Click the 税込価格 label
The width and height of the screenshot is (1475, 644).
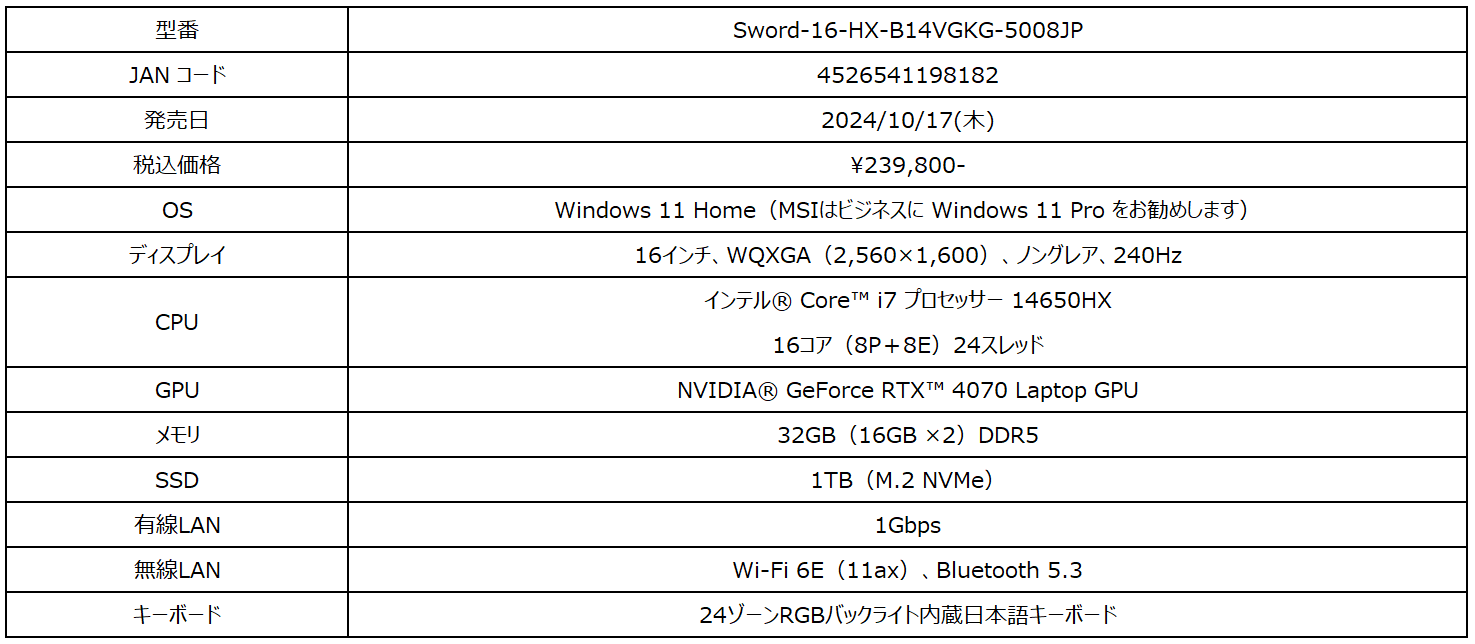pos(177,165)
